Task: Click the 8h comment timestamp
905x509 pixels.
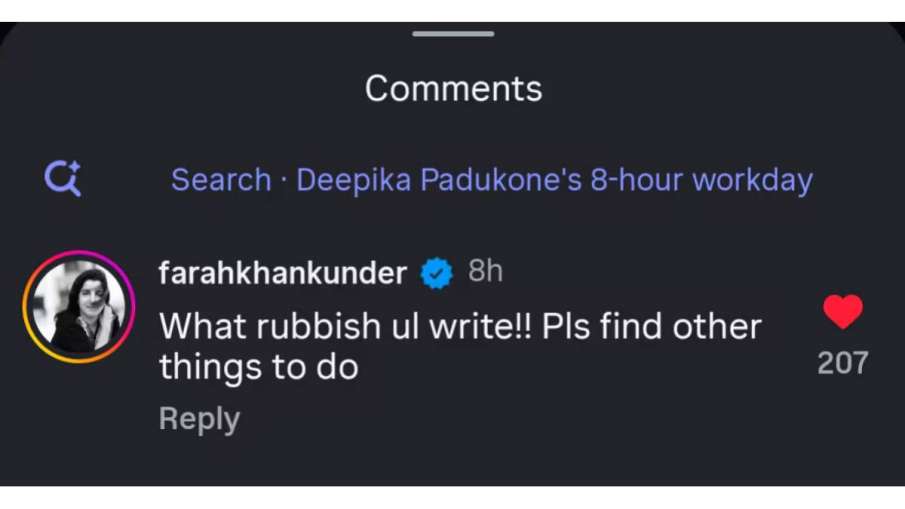Action: click(x=485, y=272)
